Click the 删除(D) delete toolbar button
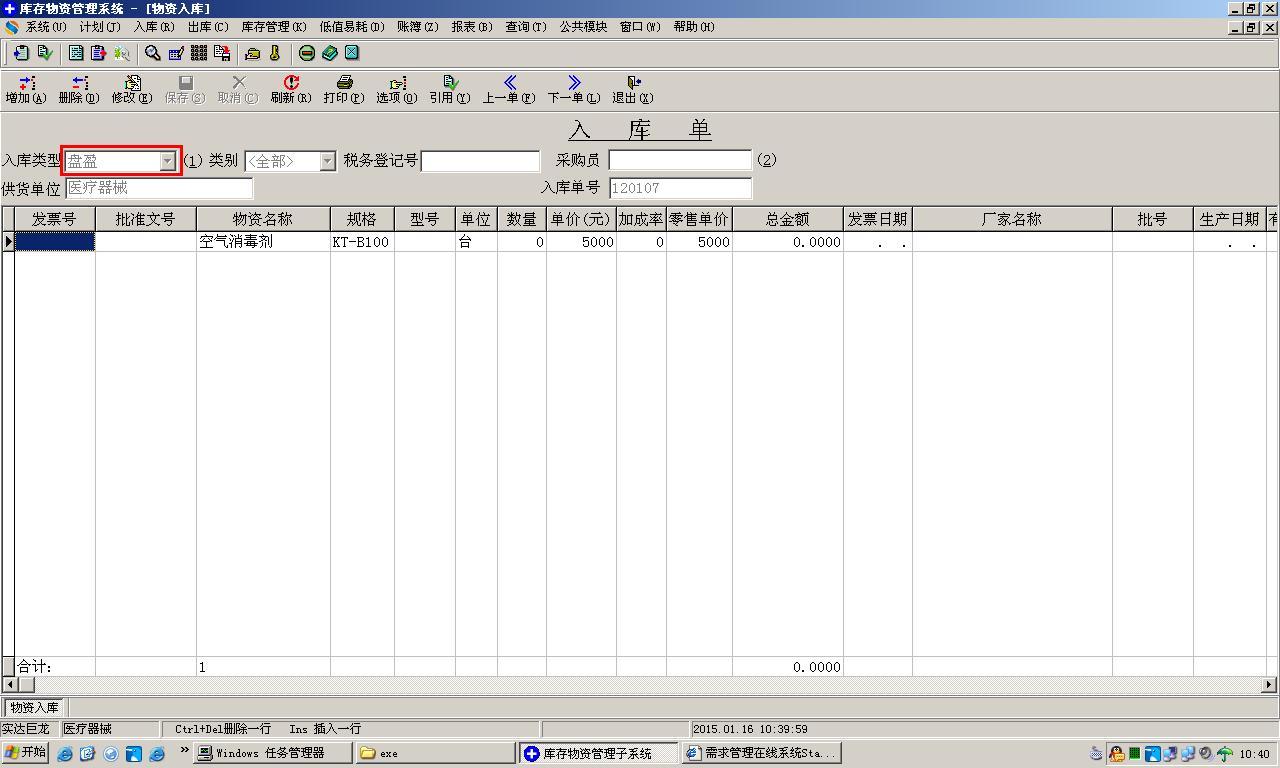The width and height of the screenshot is (1280, 768). (x=79, y=90)
